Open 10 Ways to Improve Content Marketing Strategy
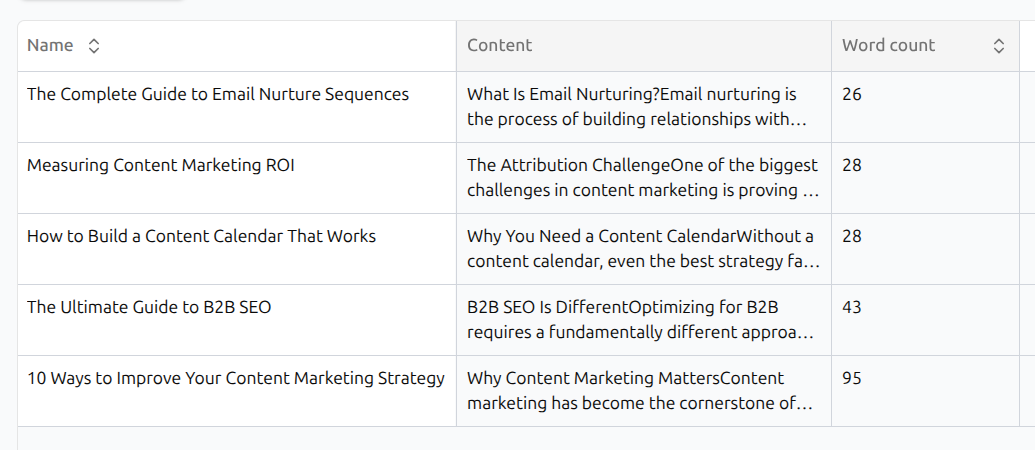The image size is (1035, 450). (x=236, y=379)
